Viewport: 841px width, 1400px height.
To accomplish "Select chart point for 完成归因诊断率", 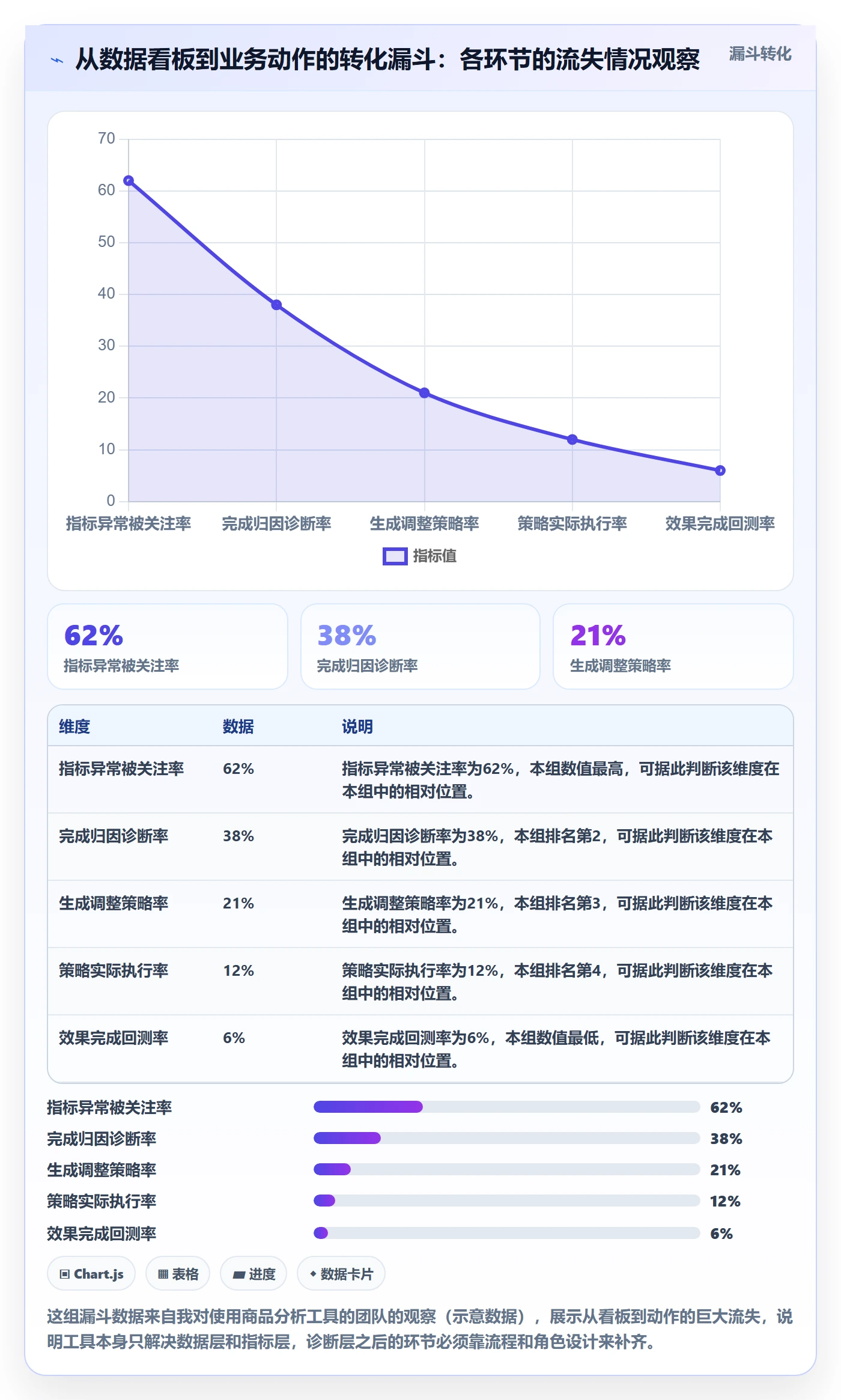I will click(x=276, y=305).
